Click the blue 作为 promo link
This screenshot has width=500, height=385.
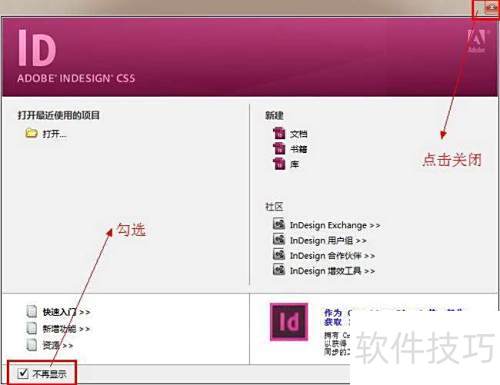tap(333, 313)
